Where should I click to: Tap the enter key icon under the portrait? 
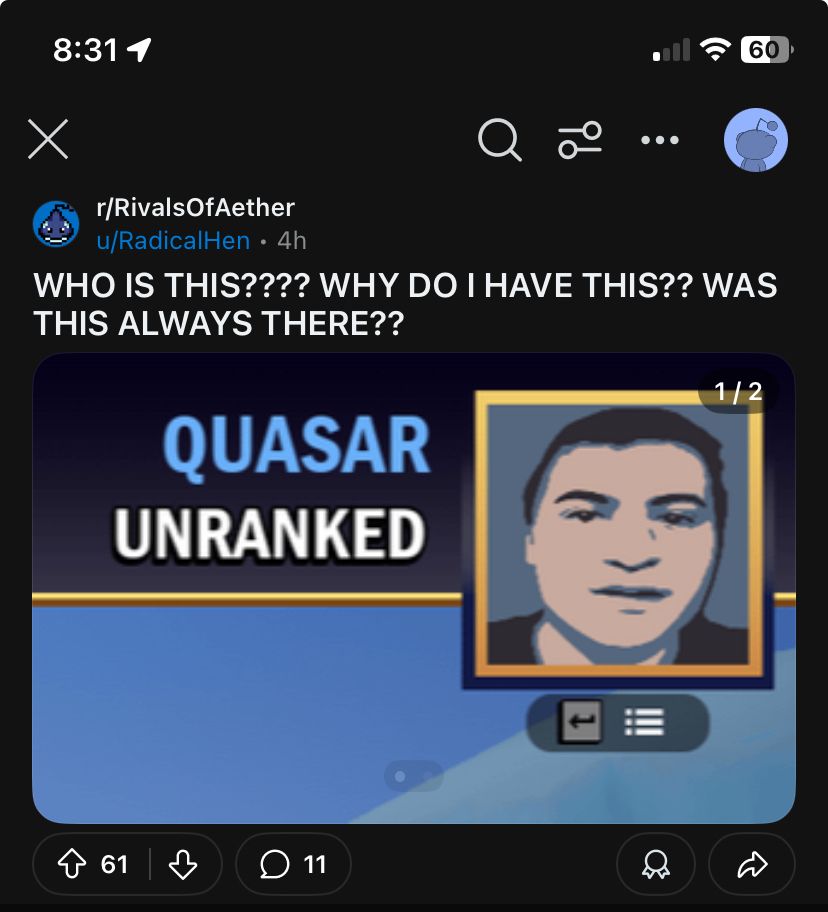580,722
